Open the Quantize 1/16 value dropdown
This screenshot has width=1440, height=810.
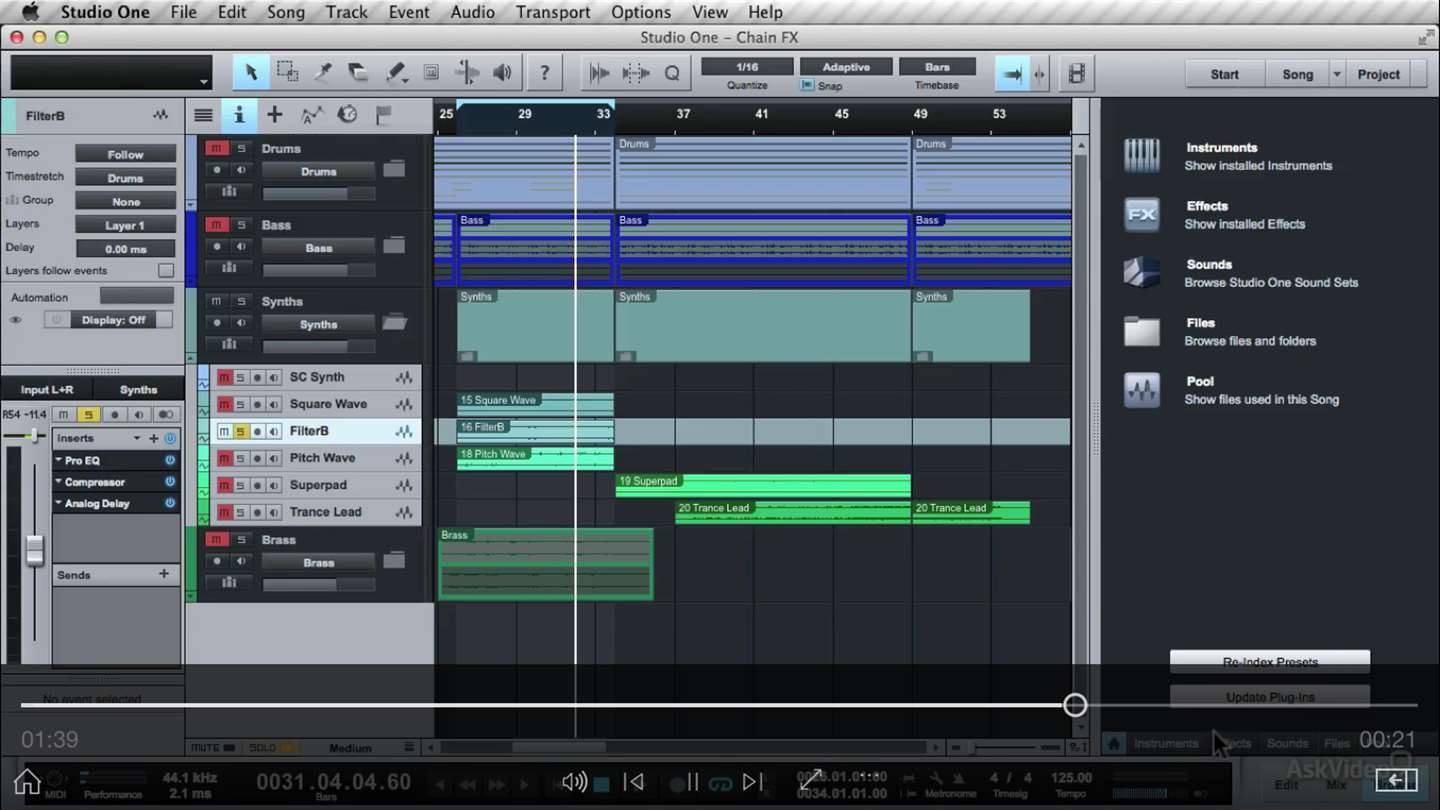pyautogui.click(x=747, y=67)
